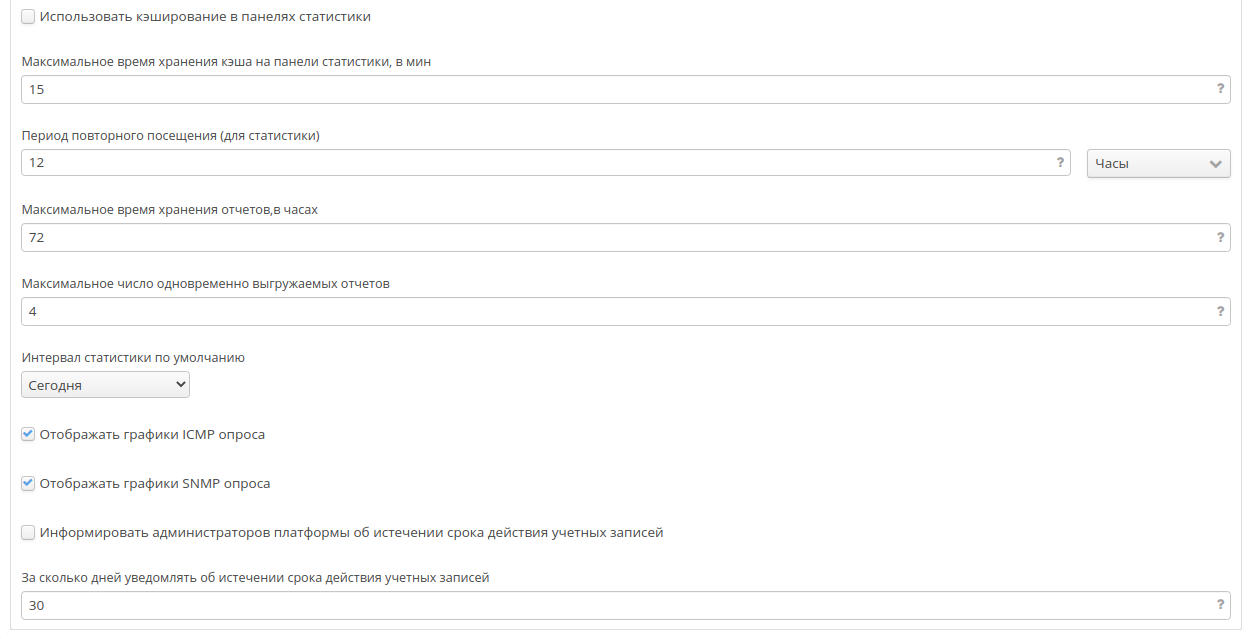Click help icon for account expiration days
This screenshot has height=639, width=1248.
(1220, 605)
